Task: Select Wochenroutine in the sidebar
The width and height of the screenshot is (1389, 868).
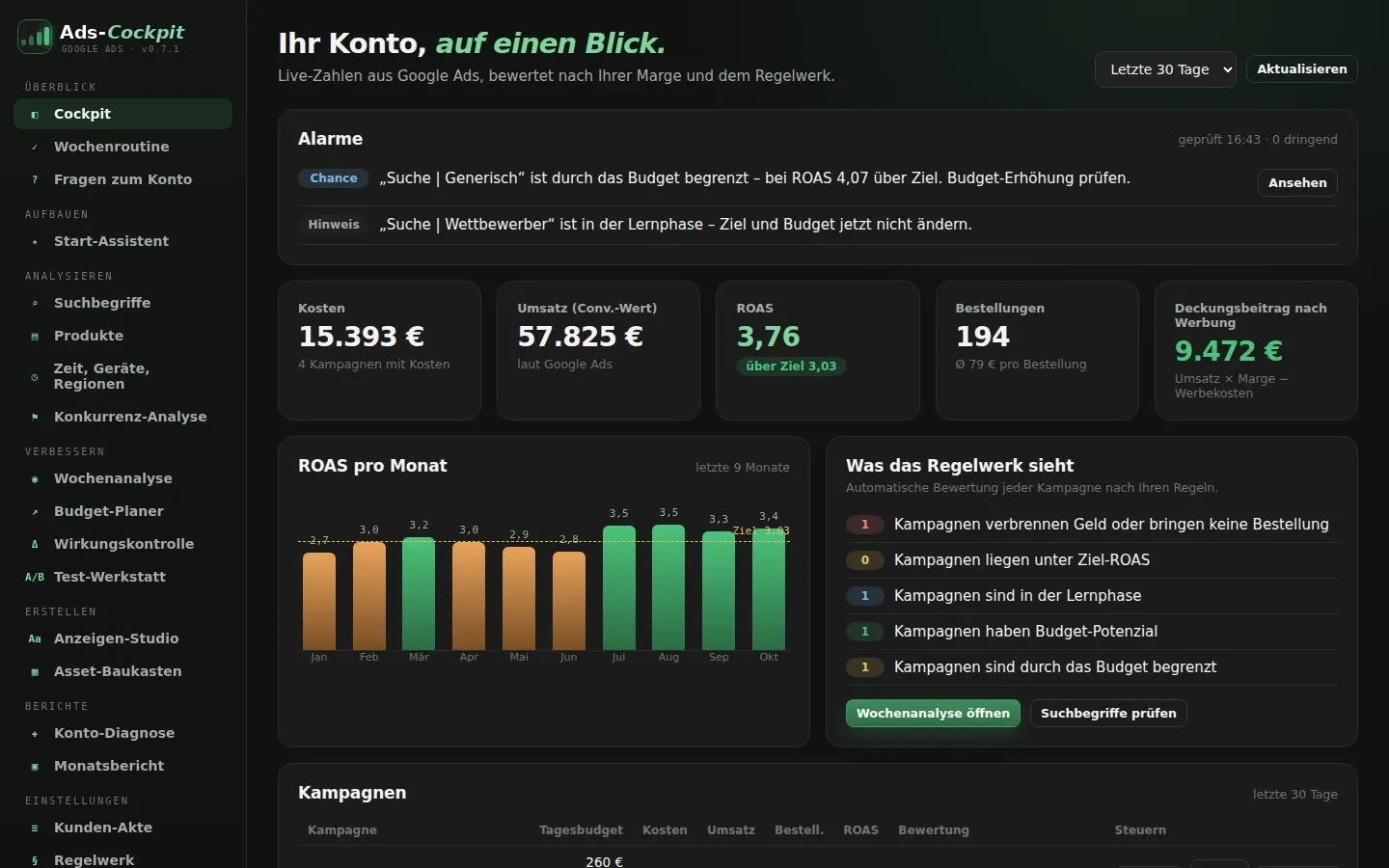Action: (x=123, y=147)
